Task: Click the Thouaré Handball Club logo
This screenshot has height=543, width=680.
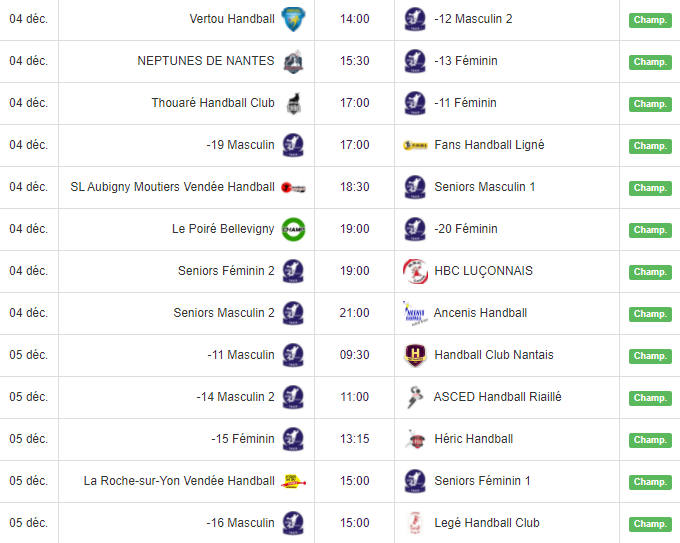Action: [x=293, y=103]
